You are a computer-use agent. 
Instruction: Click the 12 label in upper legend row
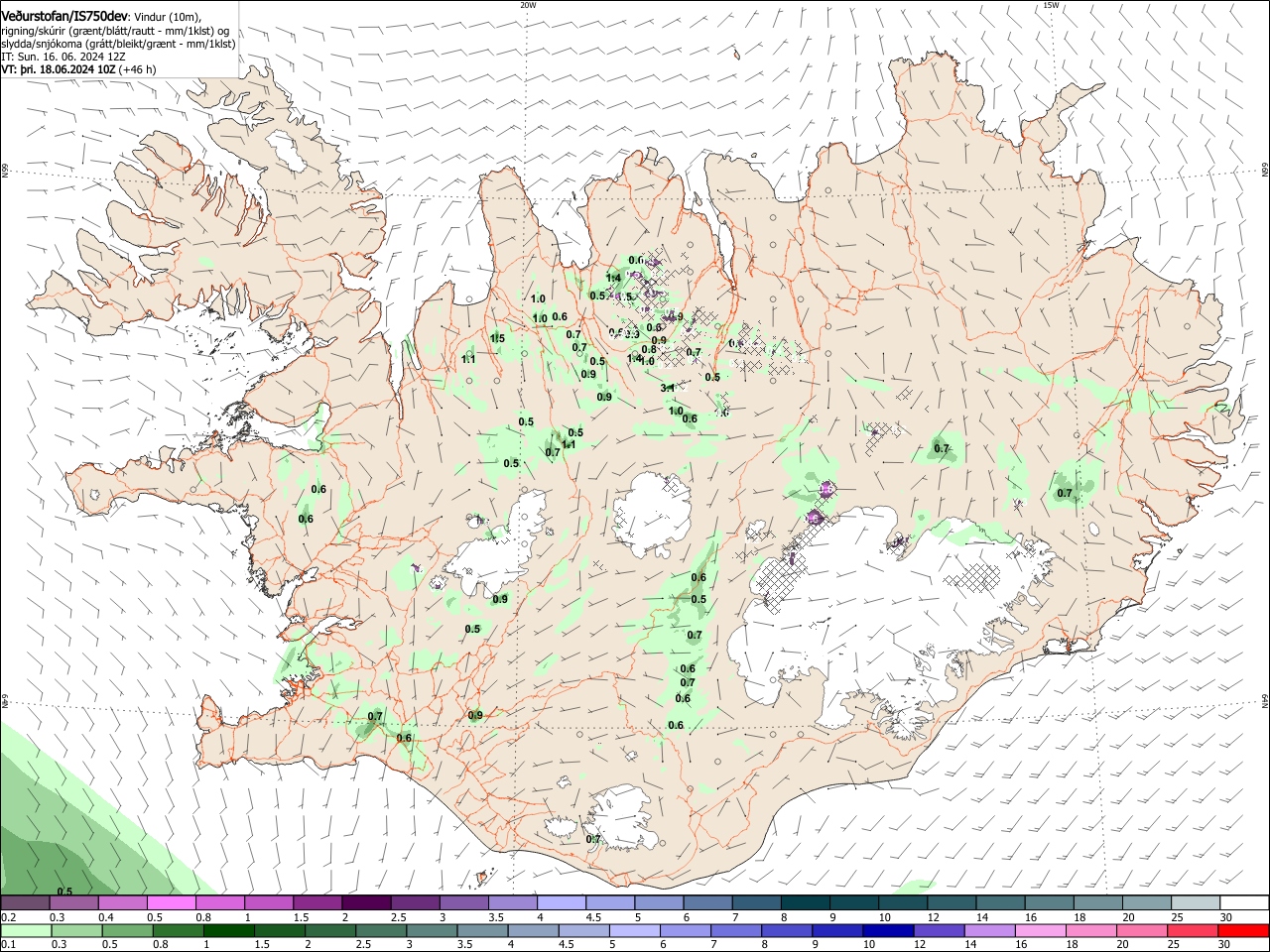click(932, 917)
